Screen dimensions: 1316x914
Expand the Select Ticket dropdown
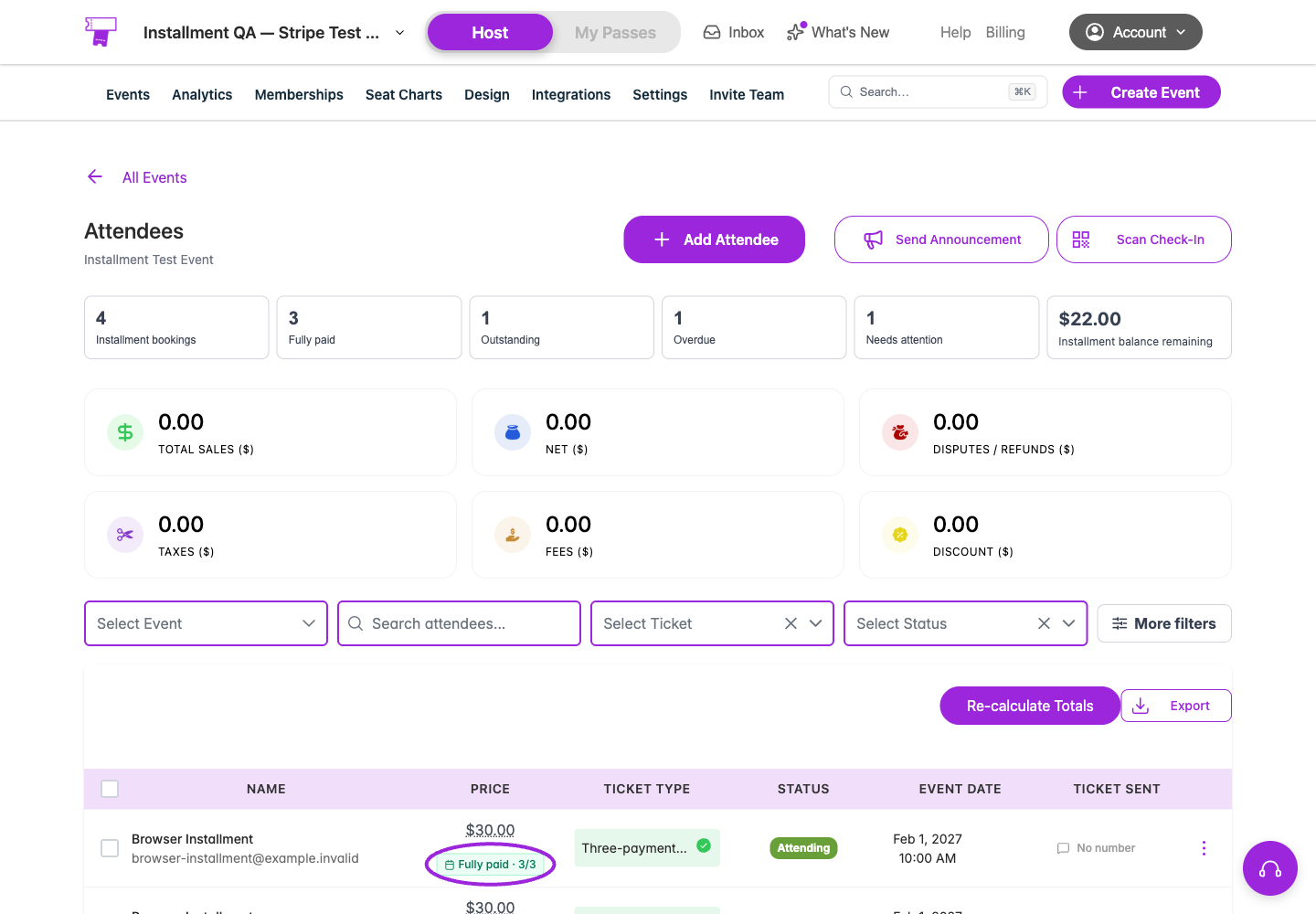(816, 623)
